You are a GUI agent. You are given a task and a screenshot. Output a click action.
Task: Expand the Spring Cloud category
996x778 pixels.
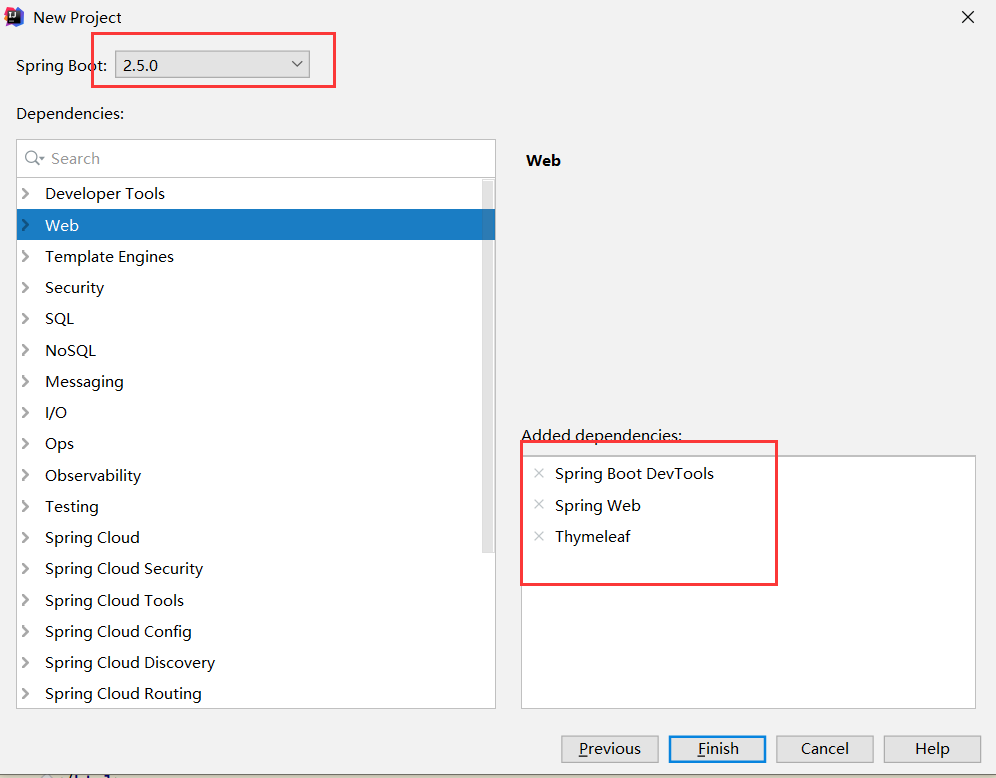(25, 537)
